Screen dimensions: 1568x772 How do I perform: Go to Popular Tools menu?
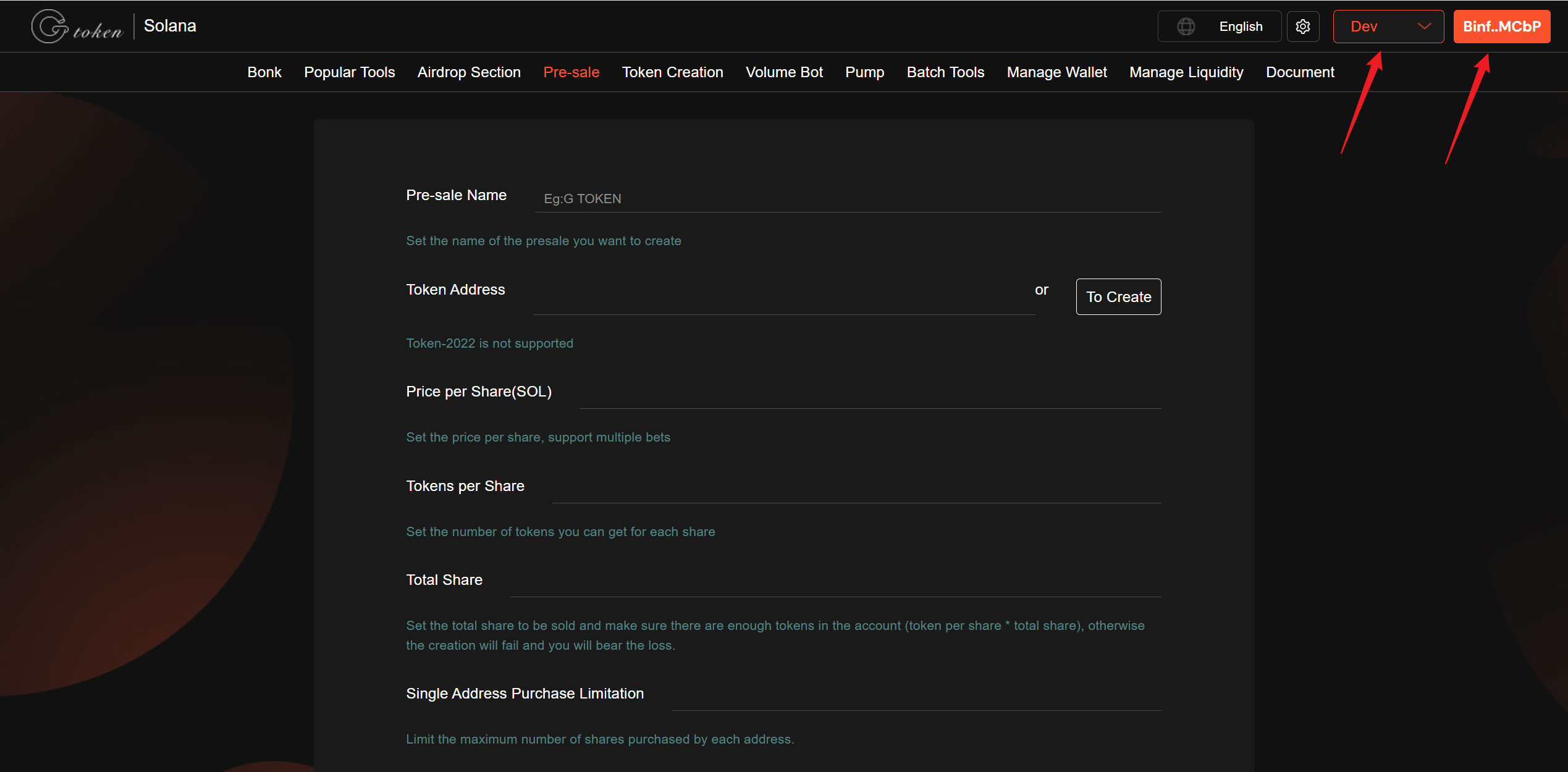349,72
